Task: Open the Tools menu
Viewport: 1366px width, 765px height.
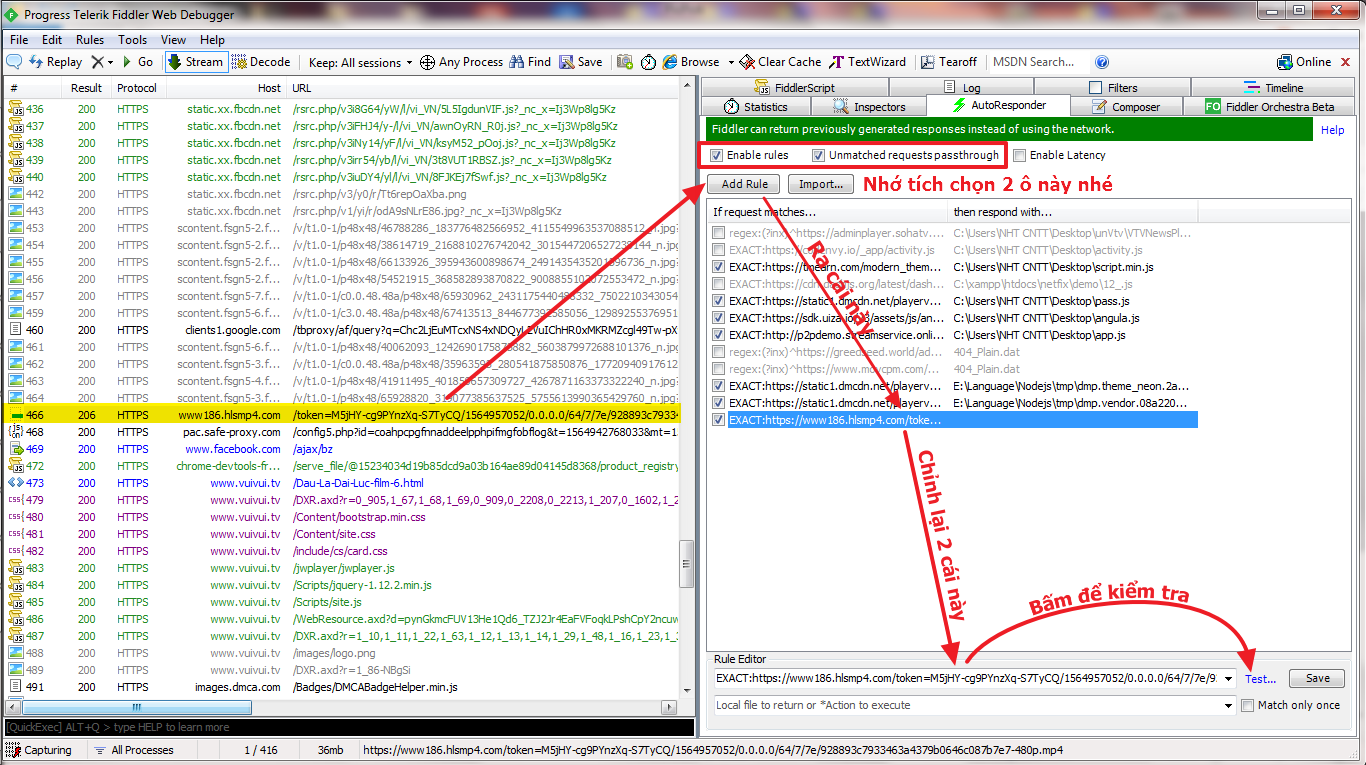Action: [133, 40]
